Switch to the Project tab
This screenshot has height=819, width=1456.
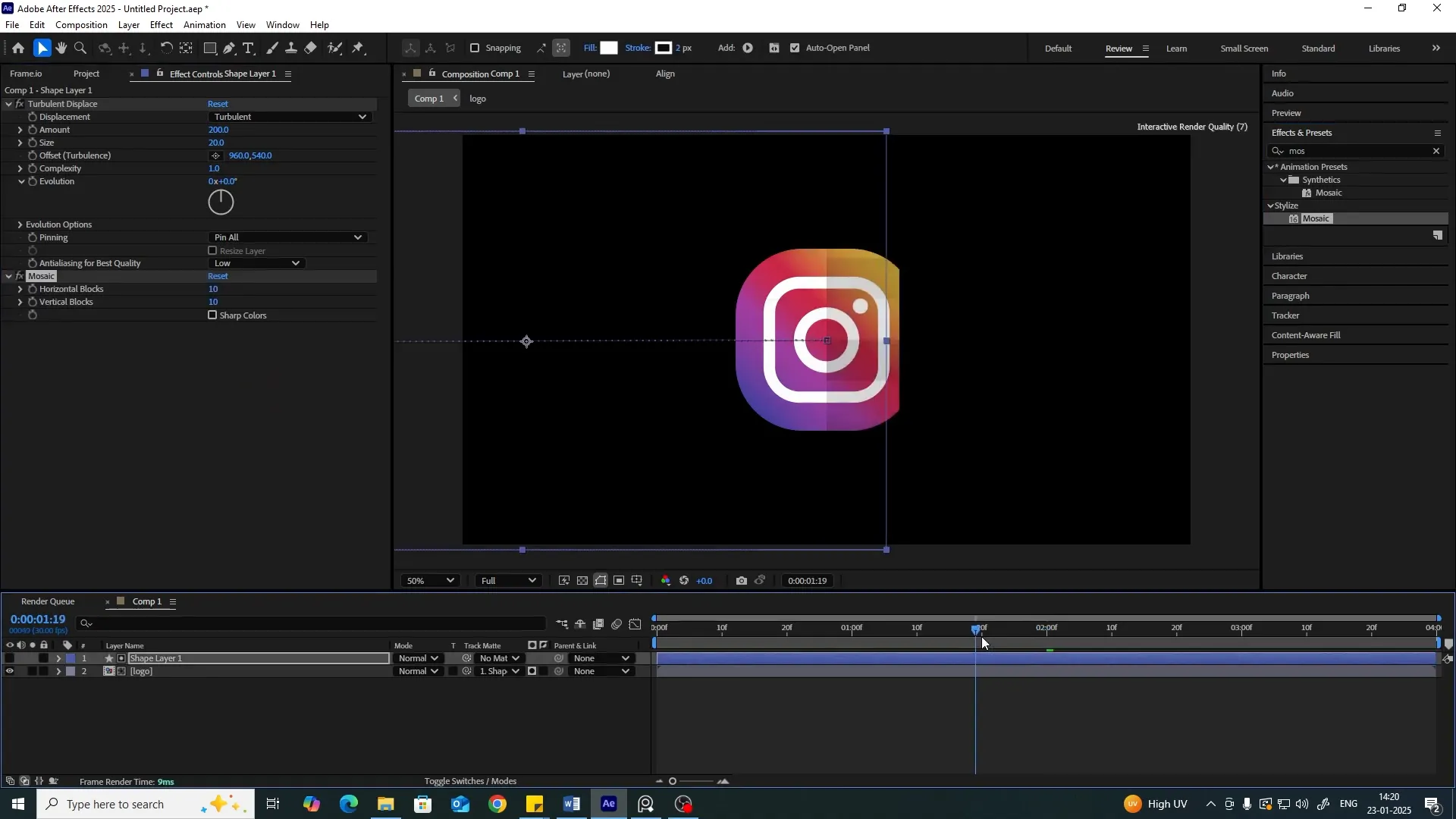86,74
